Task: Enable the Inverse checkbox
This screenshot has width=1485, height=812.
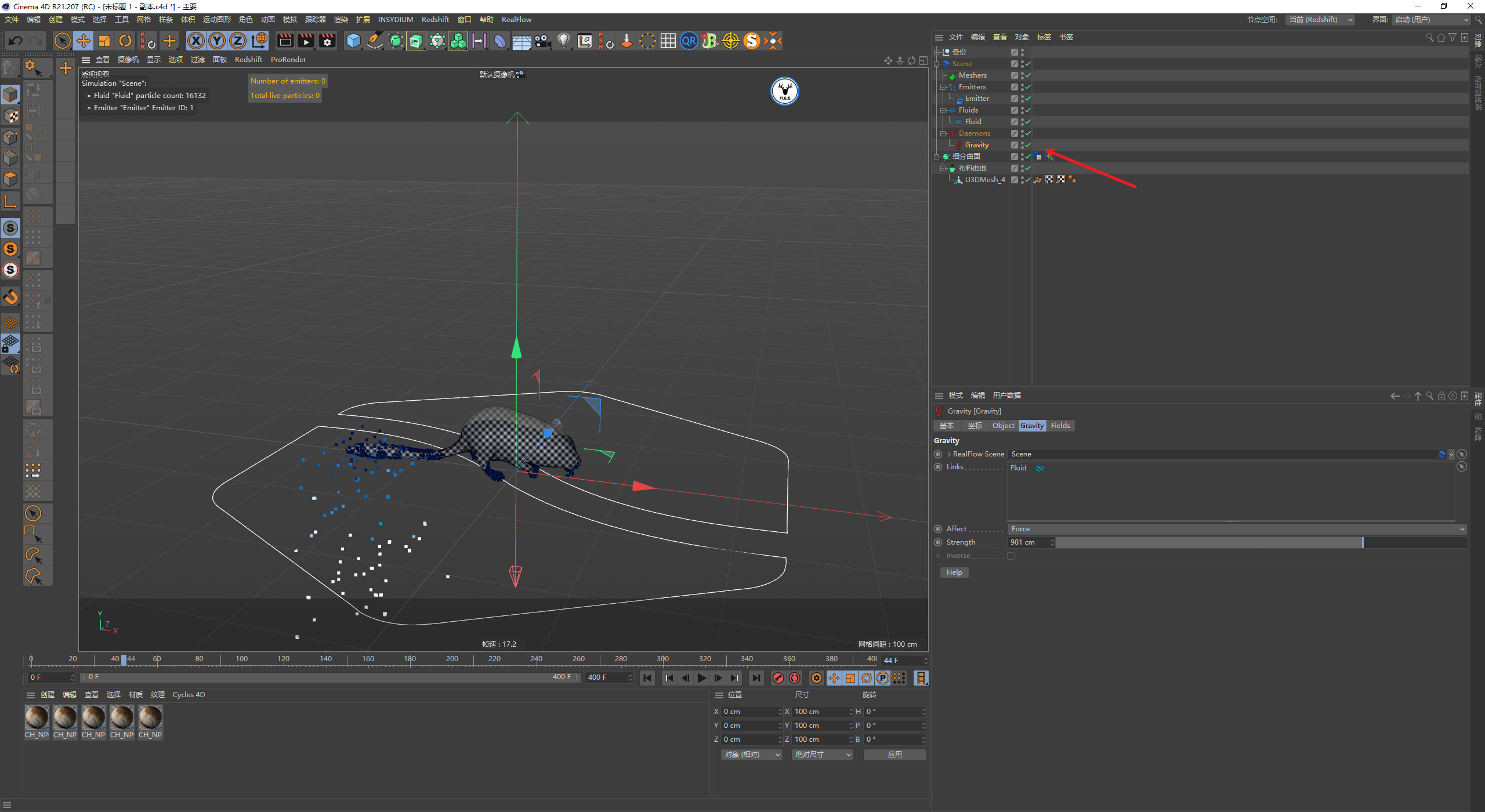Action: (1011, 556)
